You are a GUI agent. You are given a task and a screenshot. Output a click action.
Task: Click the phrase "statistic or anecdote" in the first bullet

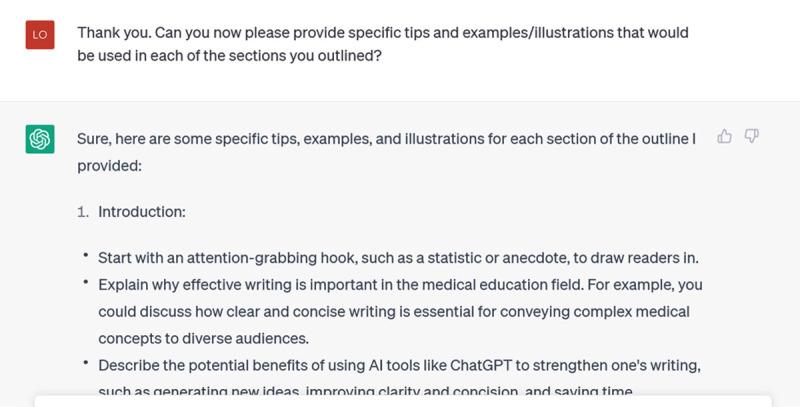506,257
